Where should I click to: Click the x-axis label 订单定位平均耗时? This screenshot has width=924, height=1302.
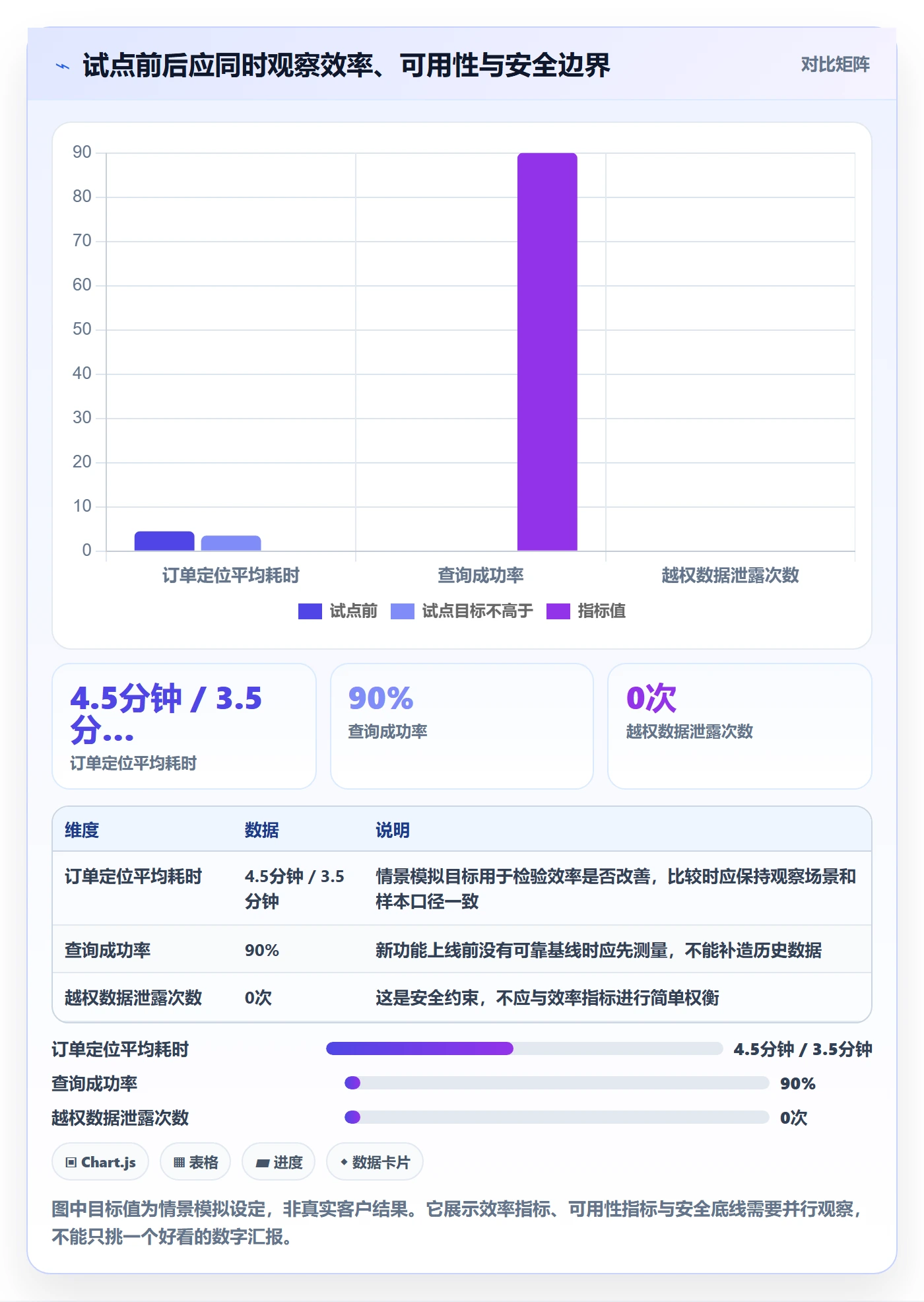pos(231,575)
